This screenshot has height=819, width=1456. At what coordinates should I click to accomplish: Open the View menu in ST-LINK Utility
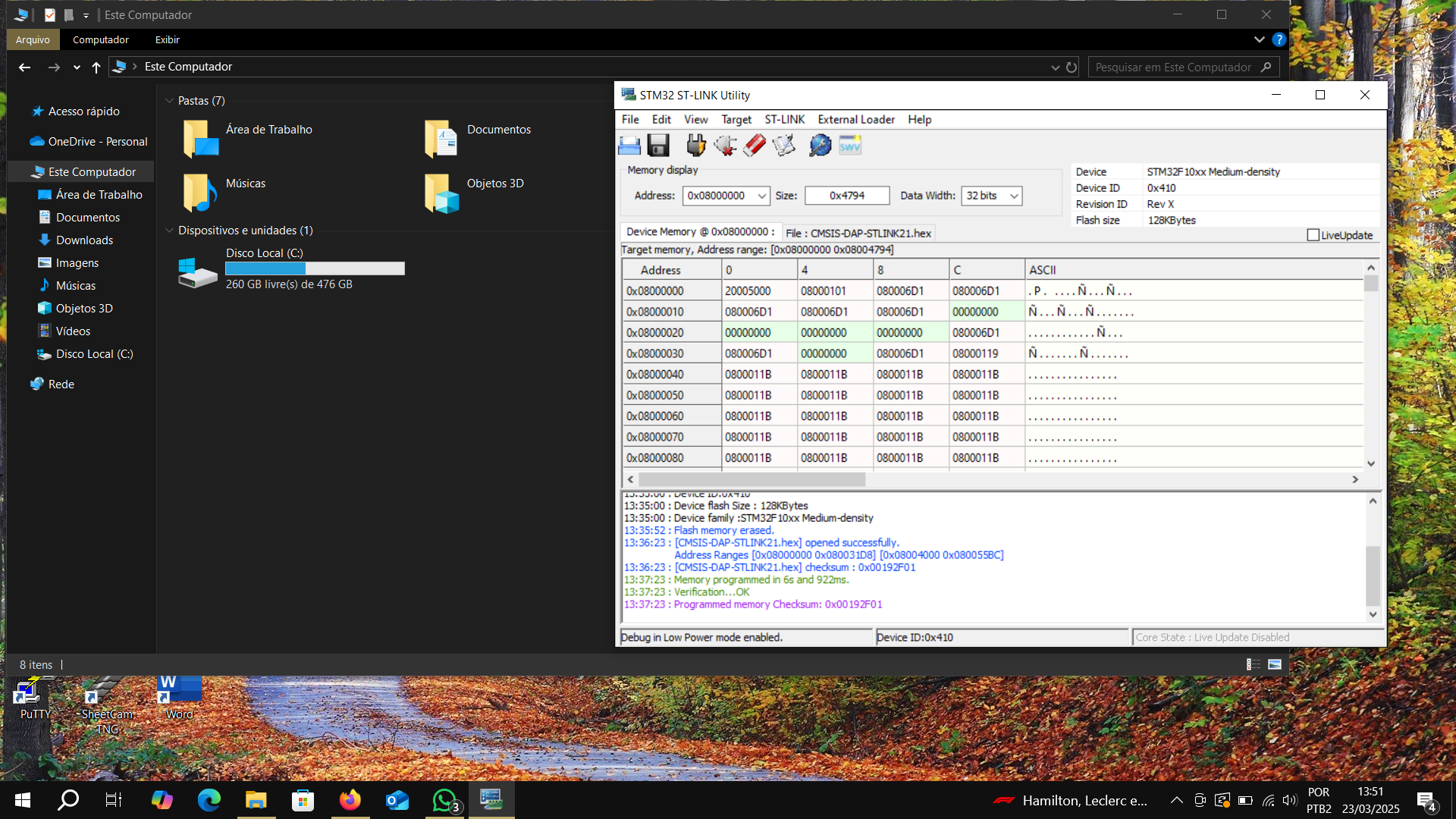coord(695,119)
